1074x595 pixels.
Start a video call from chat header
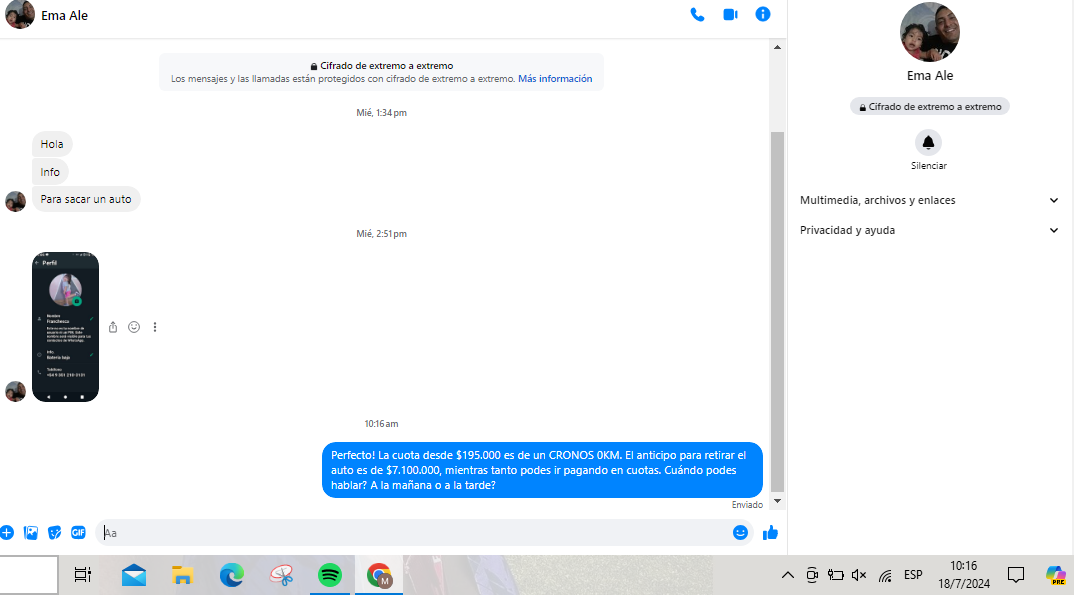(730, 15)
